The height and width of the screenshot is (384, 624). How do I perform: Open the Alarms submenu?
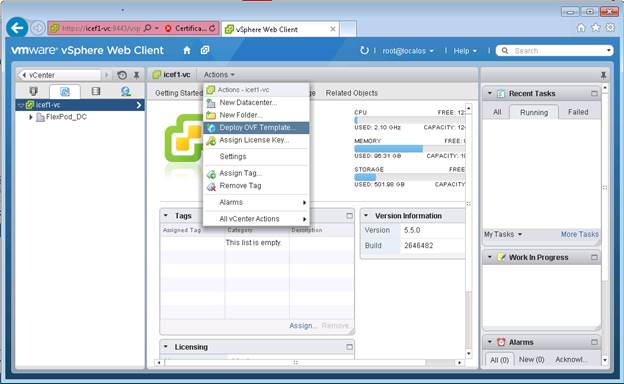pos(256,202)
